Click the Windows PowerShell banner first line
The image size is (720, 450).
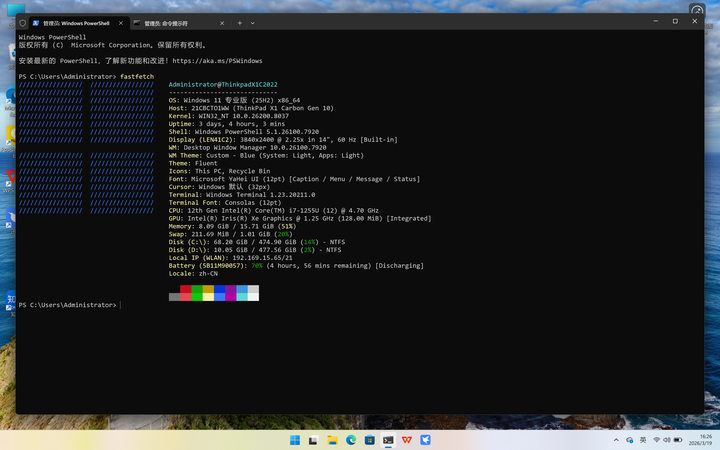52,37
